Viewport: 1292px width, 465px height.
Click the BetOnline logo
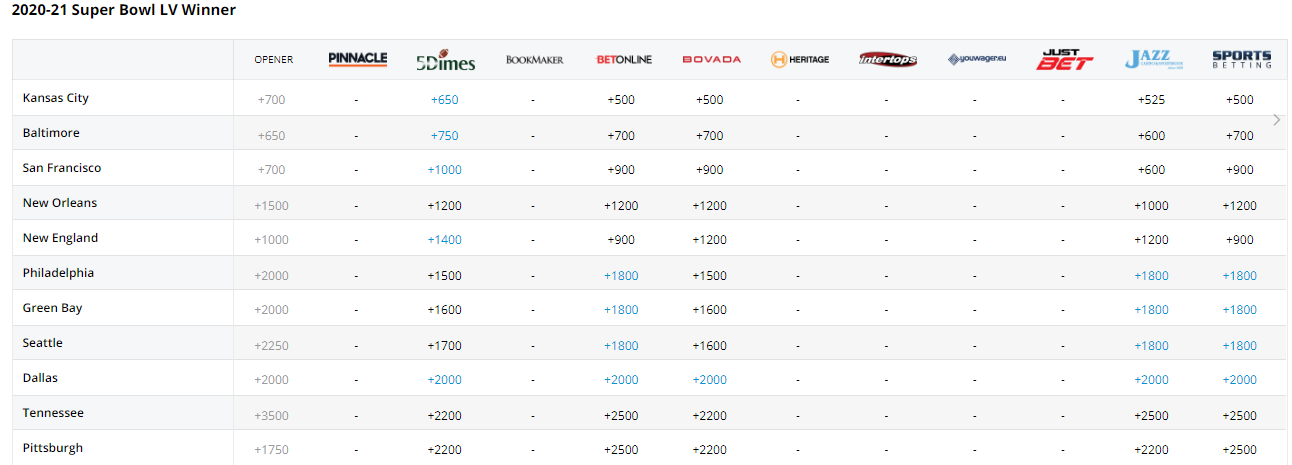(623, 60)
